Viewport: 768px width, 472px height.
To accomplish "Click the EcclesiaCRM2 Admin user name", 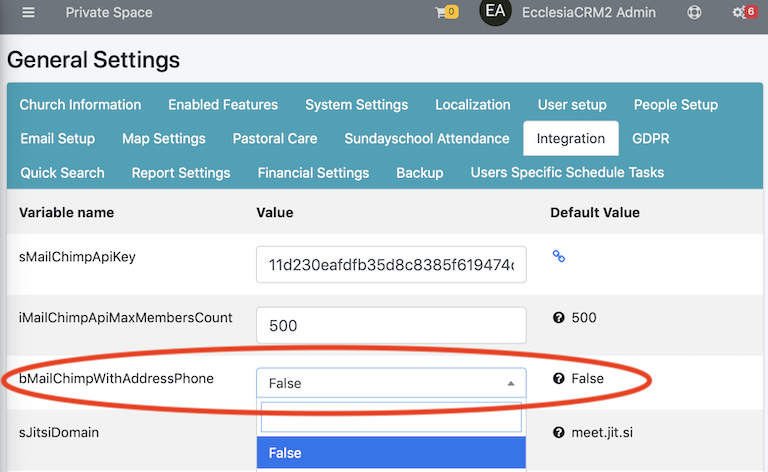I will [589, 12].
